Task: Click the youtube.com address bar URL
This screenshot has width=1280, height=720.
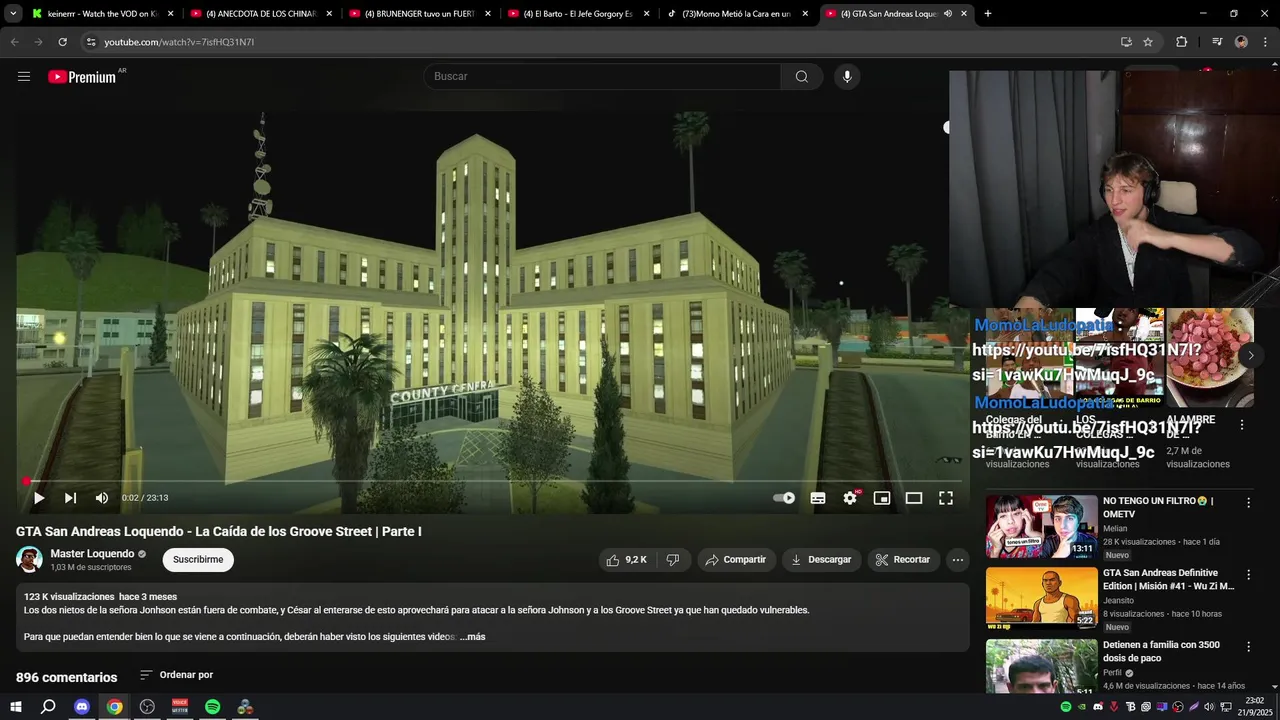Action: (179, 42)
